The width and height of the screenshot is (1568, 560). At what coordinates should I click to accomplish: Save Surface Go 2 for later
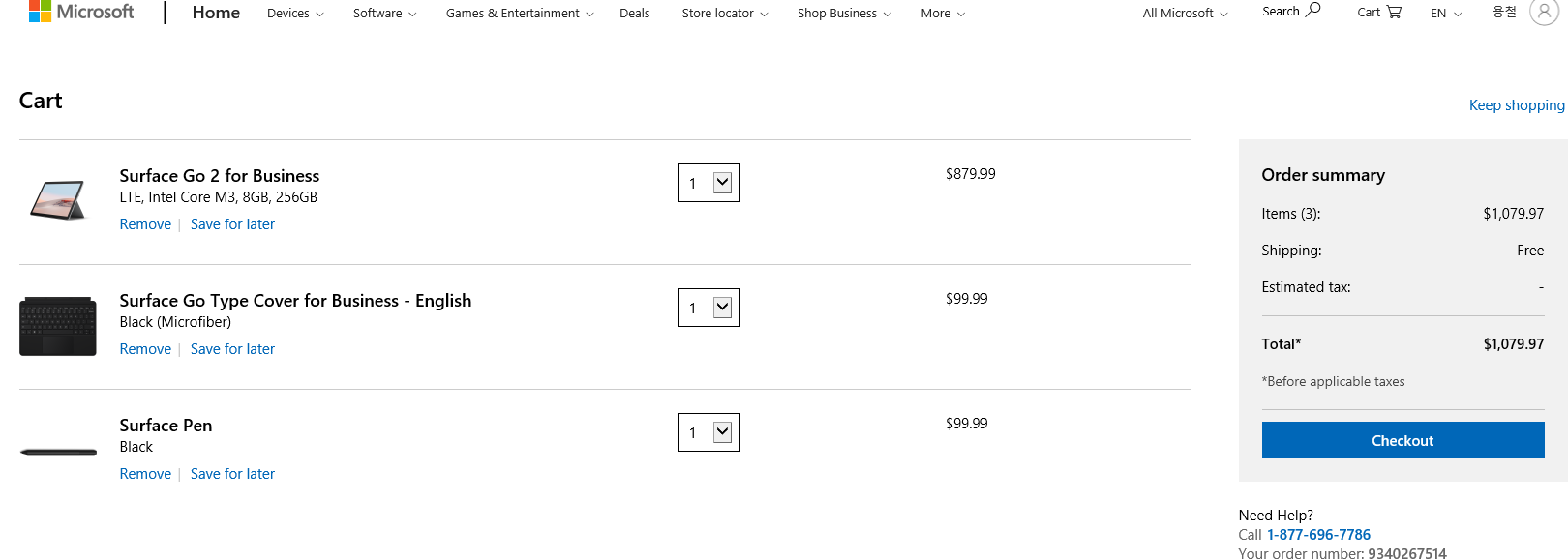pyautogui.click(x=232, y=224)
